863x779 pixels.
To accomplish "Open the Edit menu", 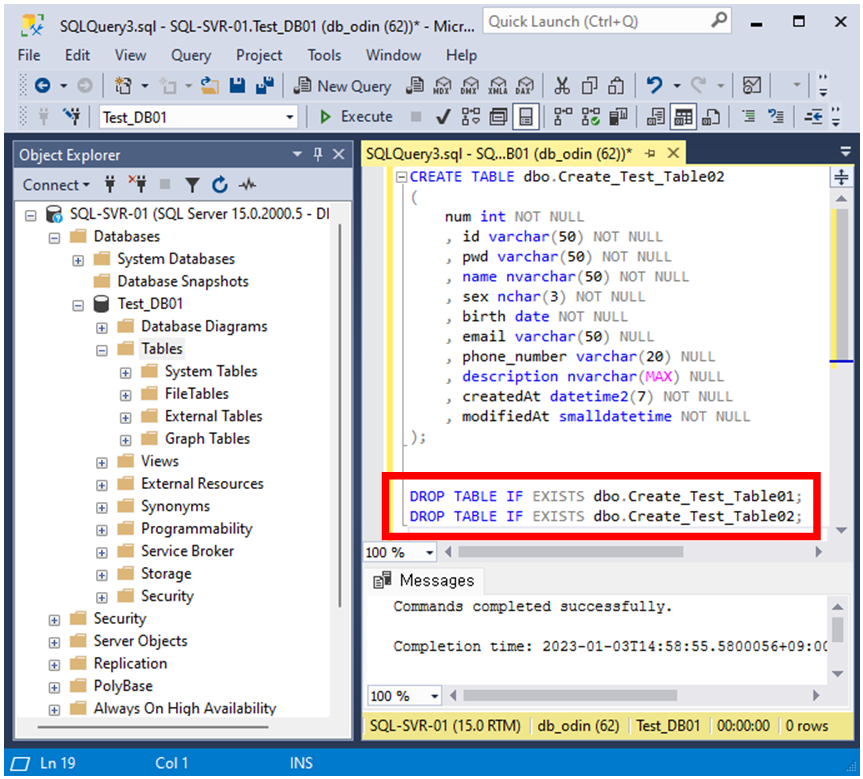I will pos(77,55).
